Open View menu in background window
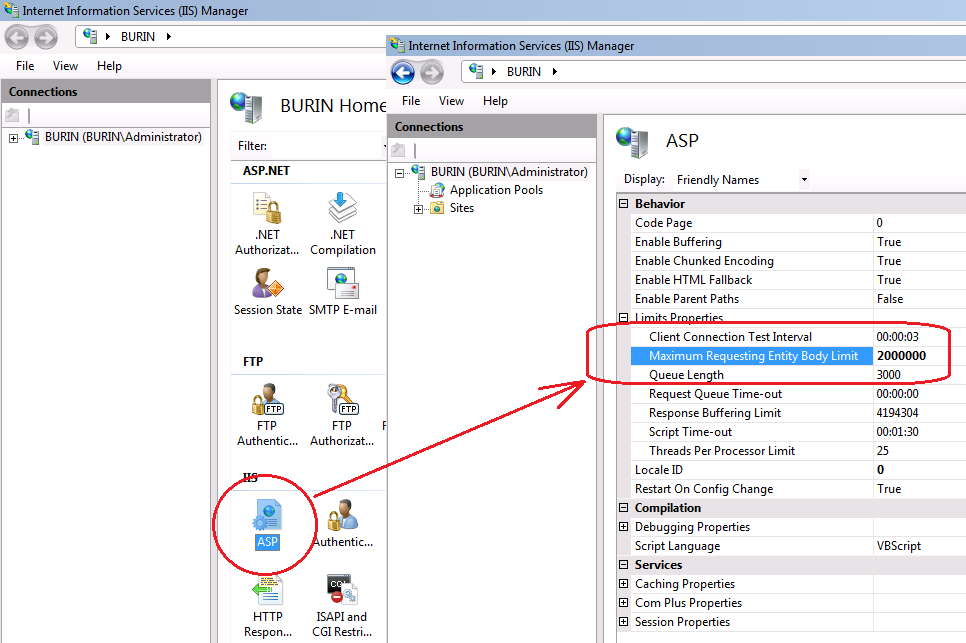Viewport: 966px width, 643px height. [x=65, y=66]
